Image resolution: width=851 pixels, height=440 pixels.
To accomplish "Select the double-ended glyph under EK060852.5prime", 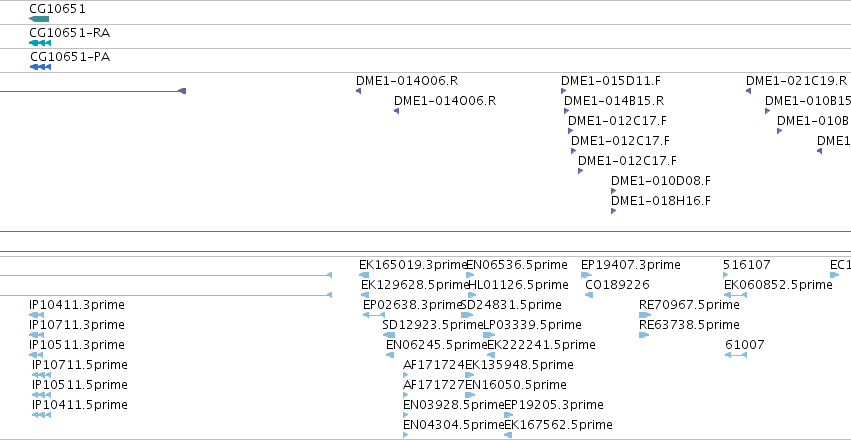I will tap(735, 295).
